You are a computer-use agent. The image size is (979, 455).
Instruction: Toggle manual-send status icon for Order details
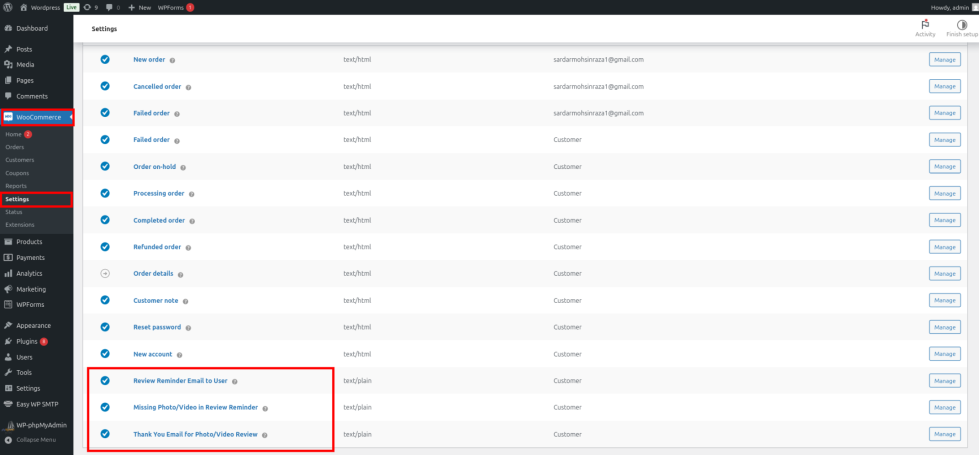coord(105,273)
